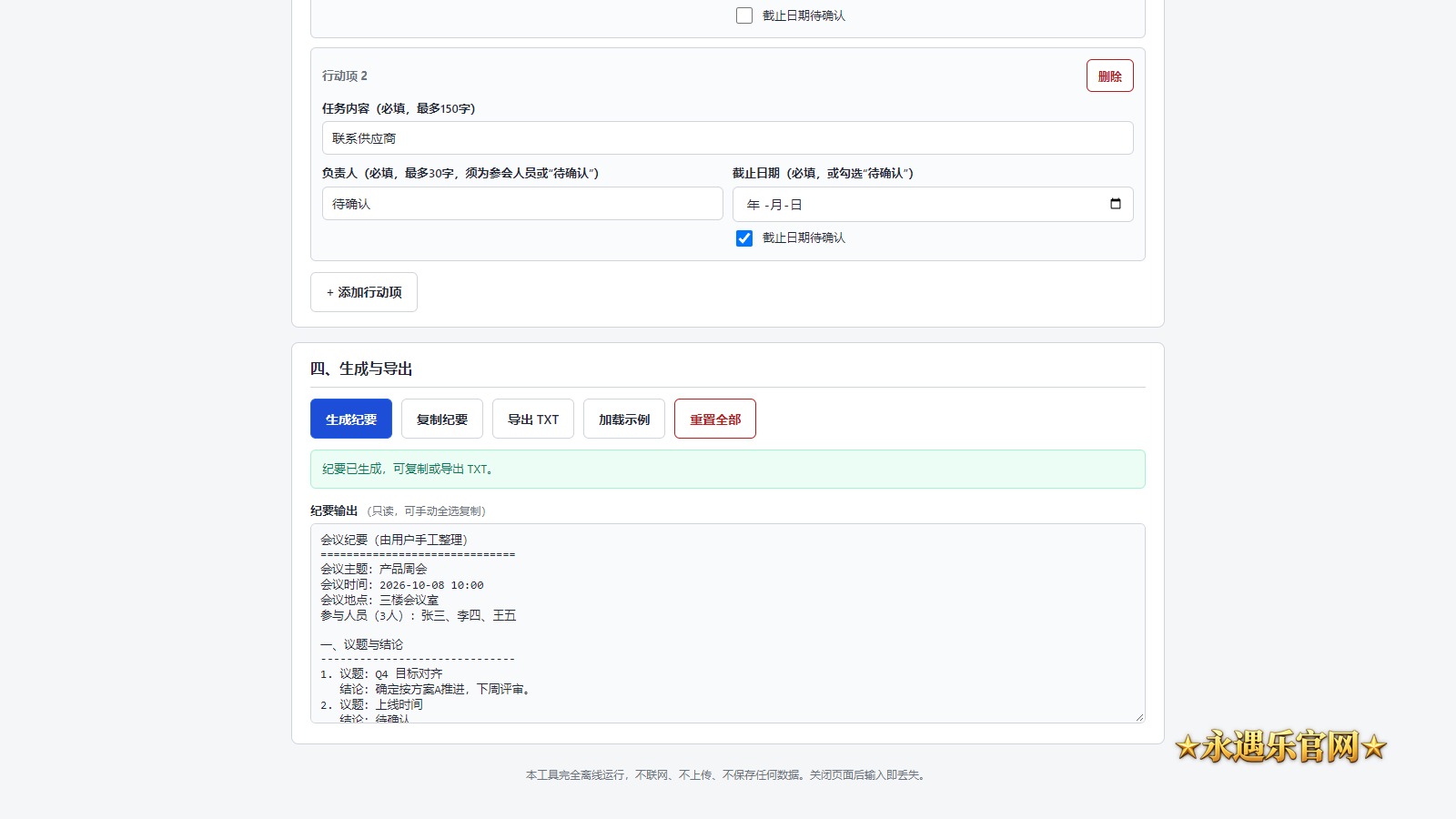Viewport: 1456px width, 819px height.
Task: Click the 添加行动项 button
Action: [364, 292]
